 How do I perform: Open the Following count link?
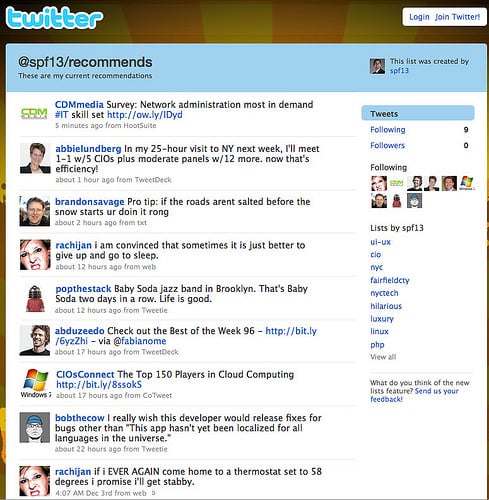(388, 129)
